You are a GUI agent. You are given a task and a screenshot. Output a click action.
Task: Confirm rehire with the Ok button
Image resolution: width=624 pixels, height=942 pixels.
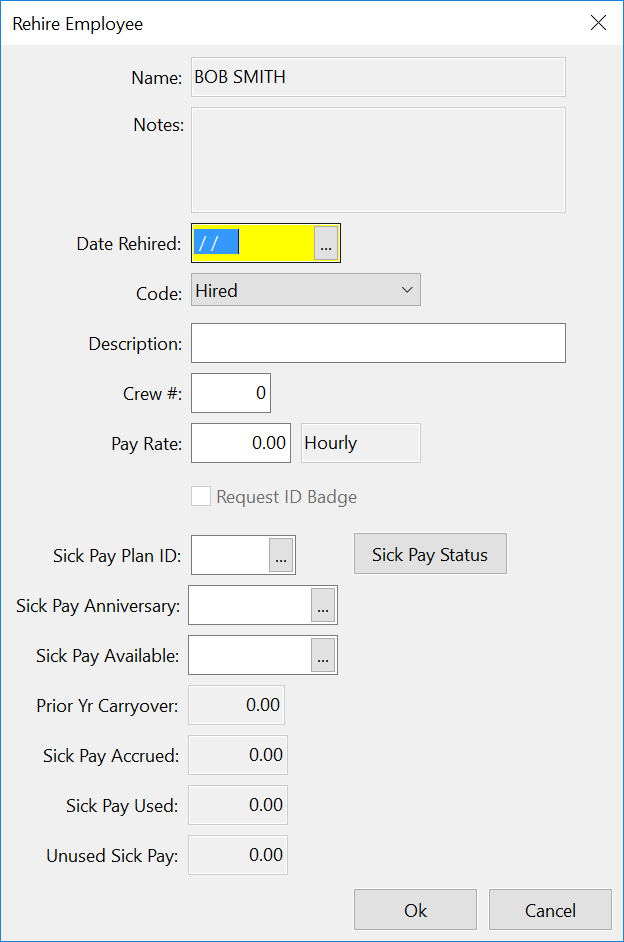click(415, 910)
